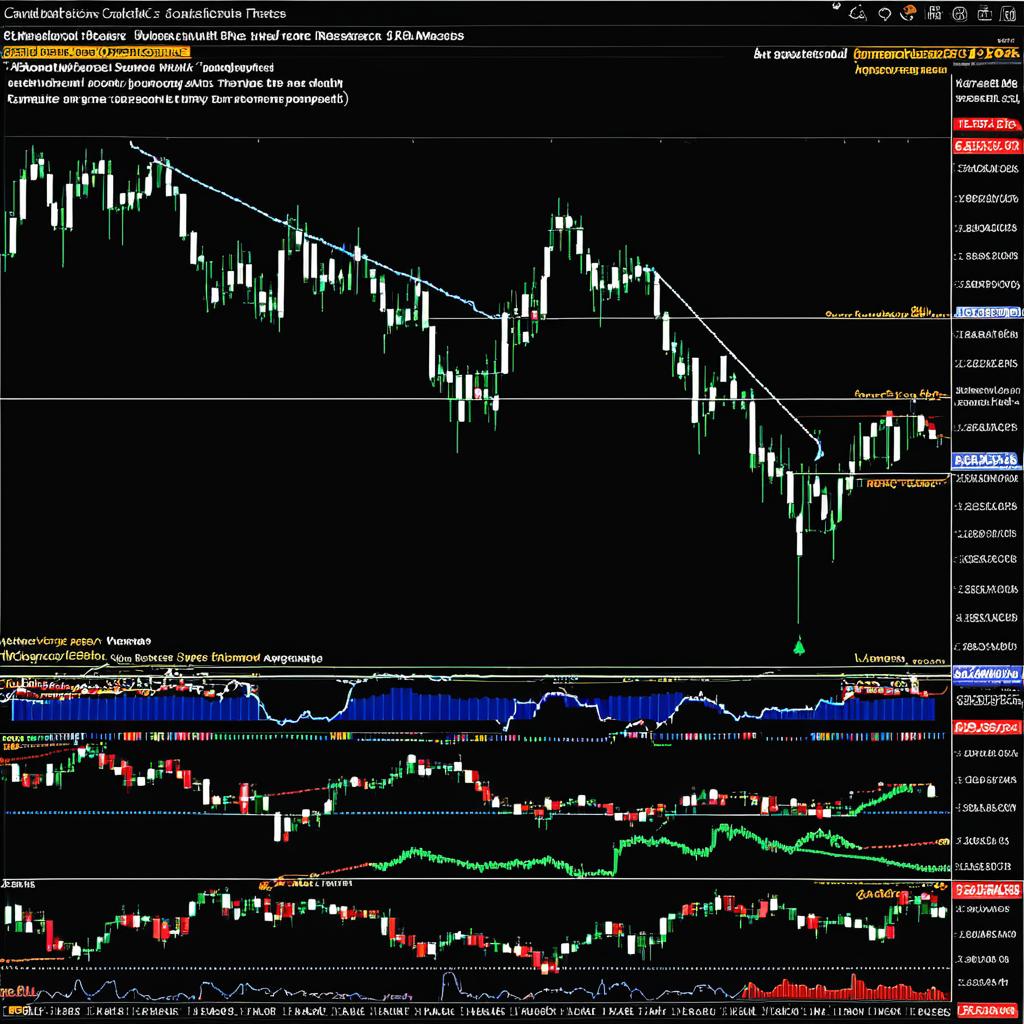The width and height of the screenshot is (1024, 1024).
Task: Click the grid-style icon beside the orange icon
Action: 935,12
